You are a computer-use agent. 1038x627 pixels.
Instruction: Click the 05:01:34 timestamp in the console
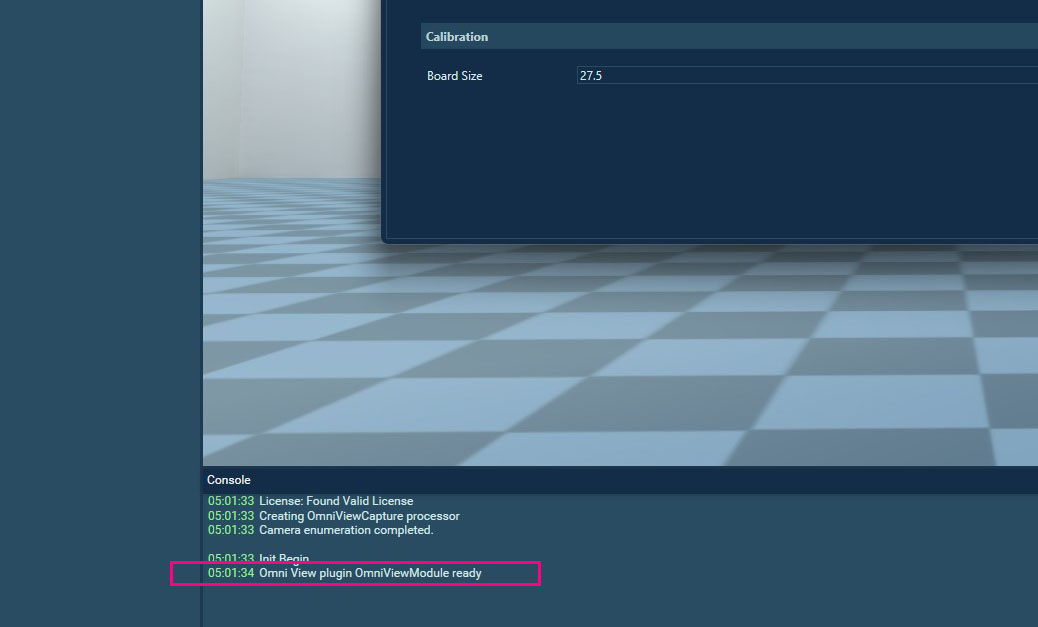click(x=231, y=574)
